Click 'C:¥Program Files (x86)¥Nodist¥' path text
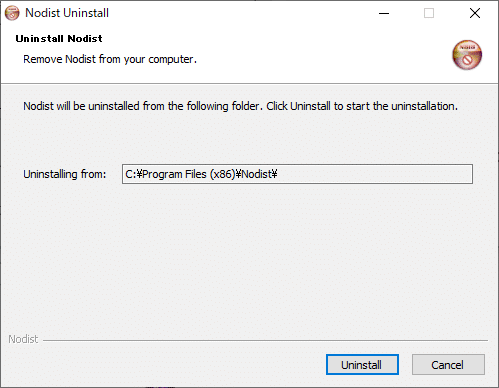The height and width of the screenshot is (388, 499). point(201,174)
